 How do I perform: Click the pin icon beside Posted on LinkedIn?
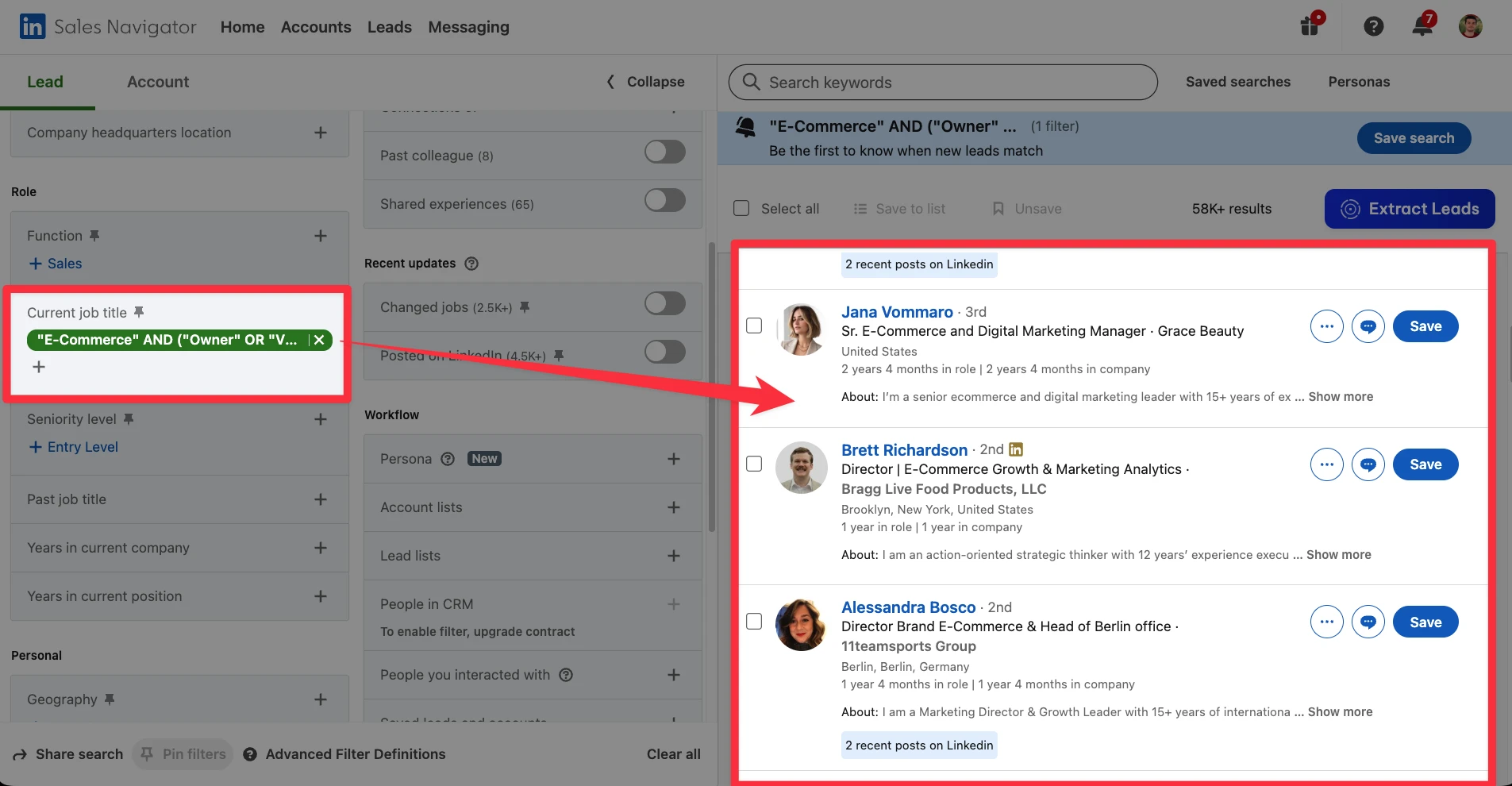tap(559, 356)
